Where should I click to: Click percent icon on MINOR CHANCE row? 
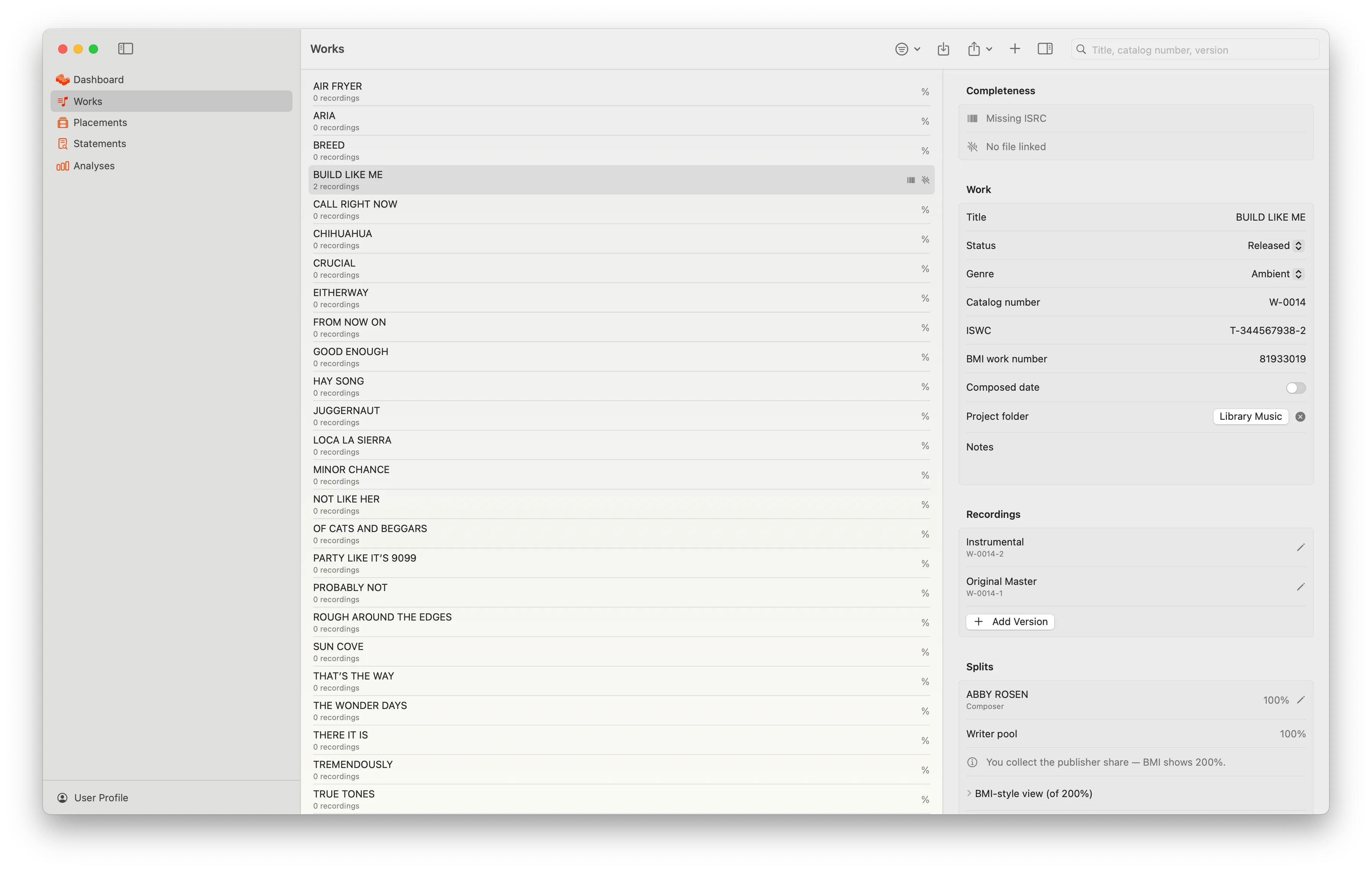pos(925,475)
